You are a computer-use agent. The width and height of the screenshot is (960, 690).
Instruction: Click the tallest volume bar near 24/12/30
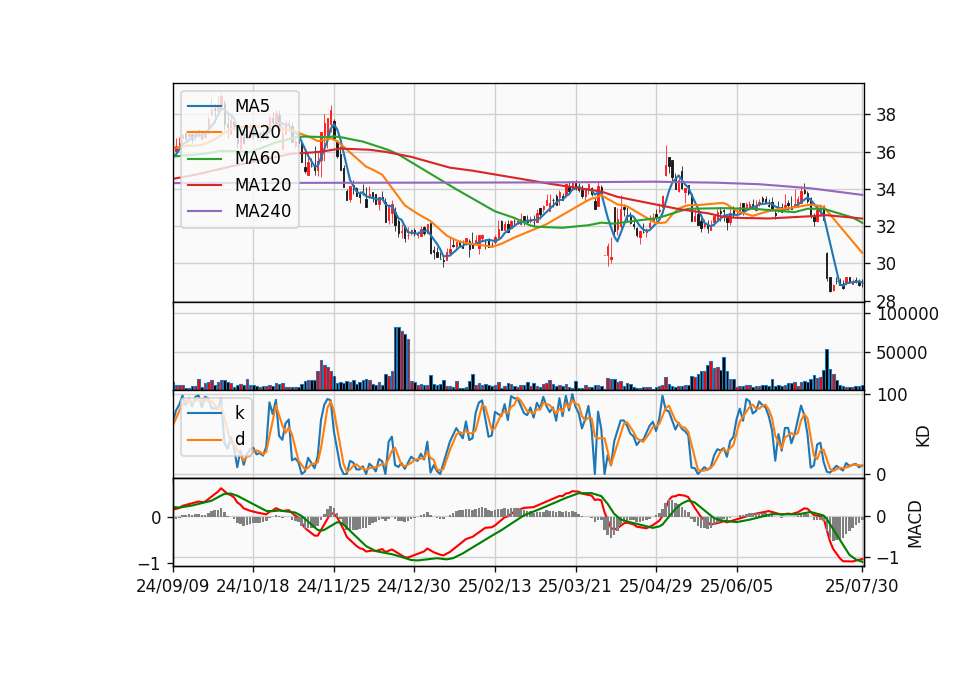pyautogui.click(x=397, y=359)
